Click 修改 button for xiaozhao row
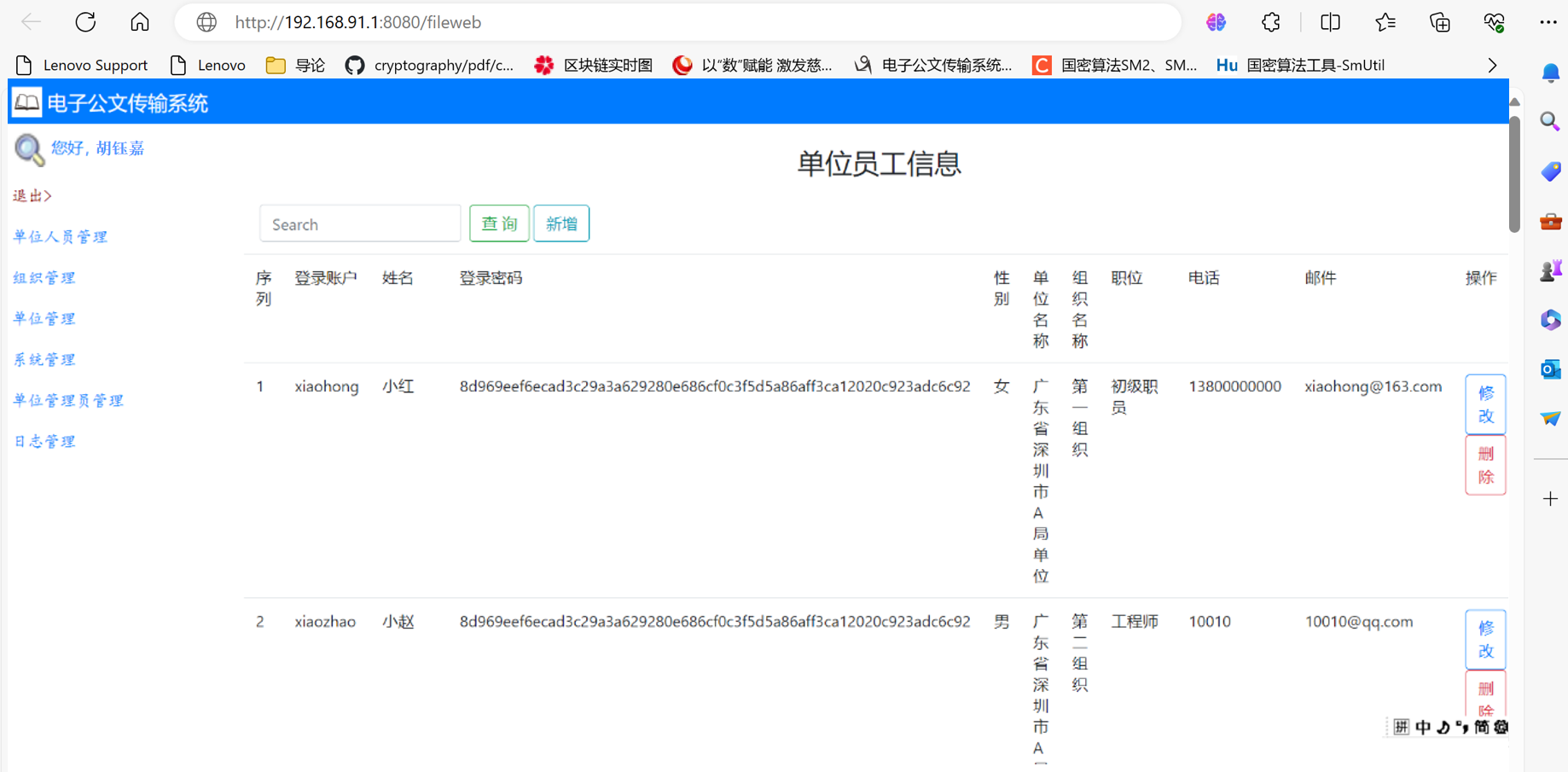 point(1485,639)
